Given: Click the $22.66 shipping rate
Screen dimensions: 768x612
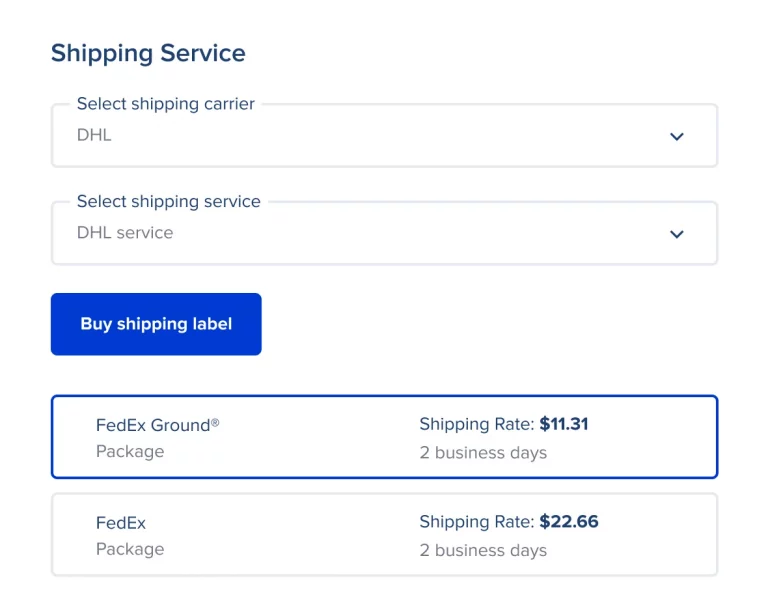Looking at the screenshot, I should click(569, 522).
